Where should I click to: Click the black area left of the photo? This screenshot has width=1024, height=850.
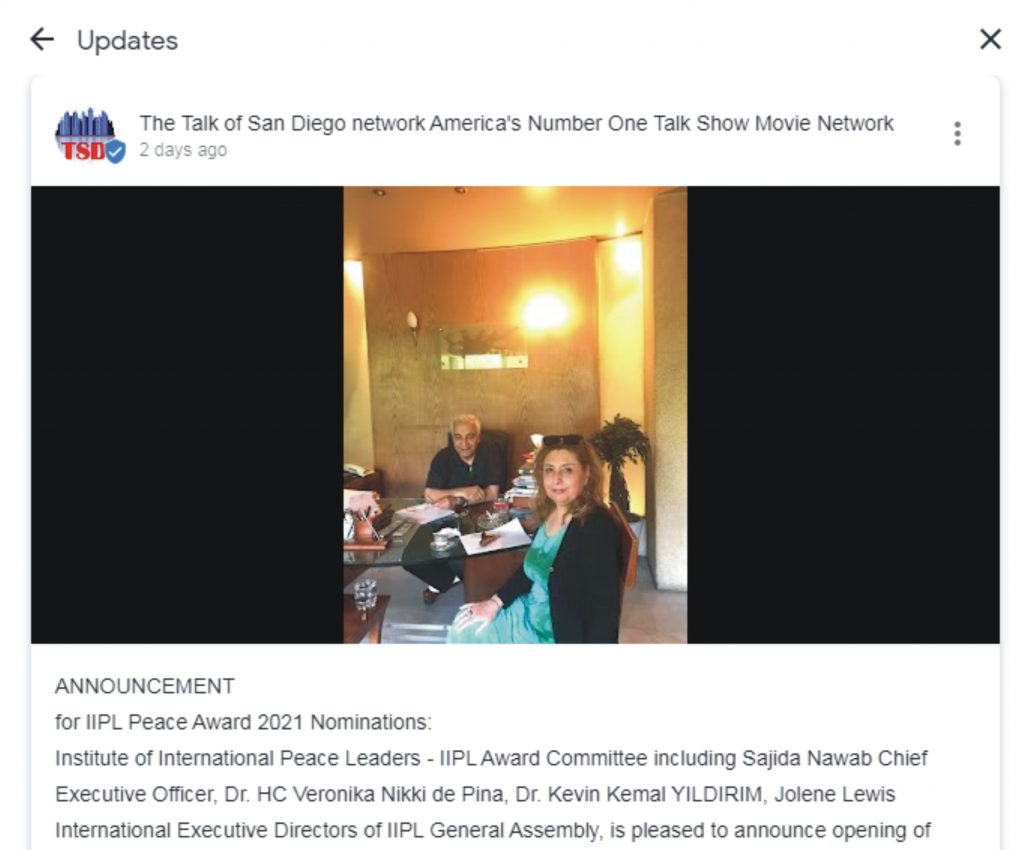(x=187, y=415)
